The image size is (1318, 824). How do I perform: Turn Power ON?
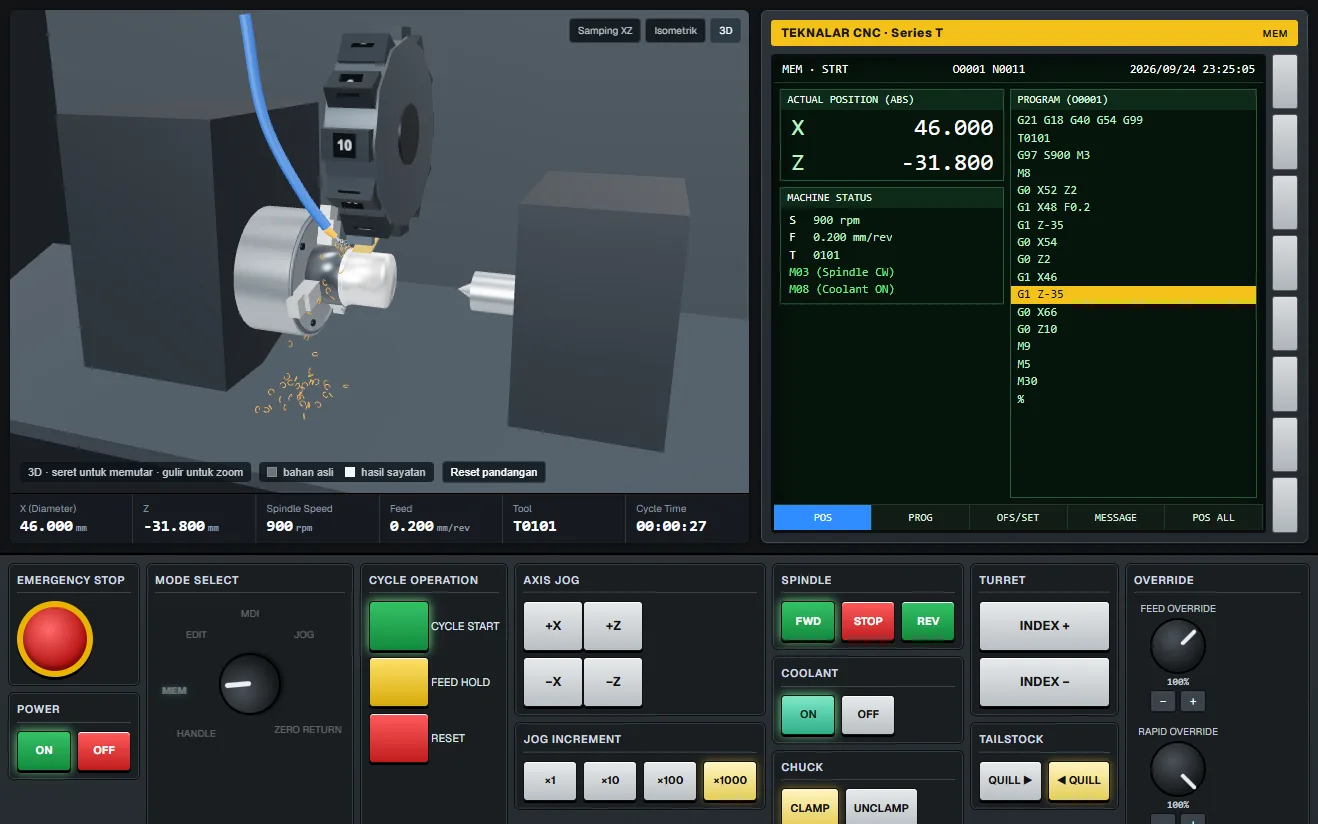click(x=44, y=750)
